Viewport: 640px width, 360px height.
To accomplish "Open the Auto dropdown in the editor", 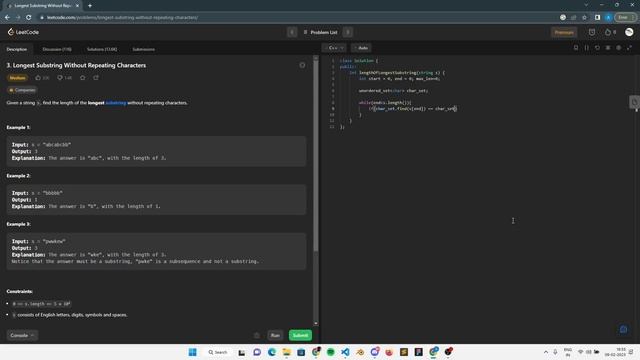I will pos(362,48).
